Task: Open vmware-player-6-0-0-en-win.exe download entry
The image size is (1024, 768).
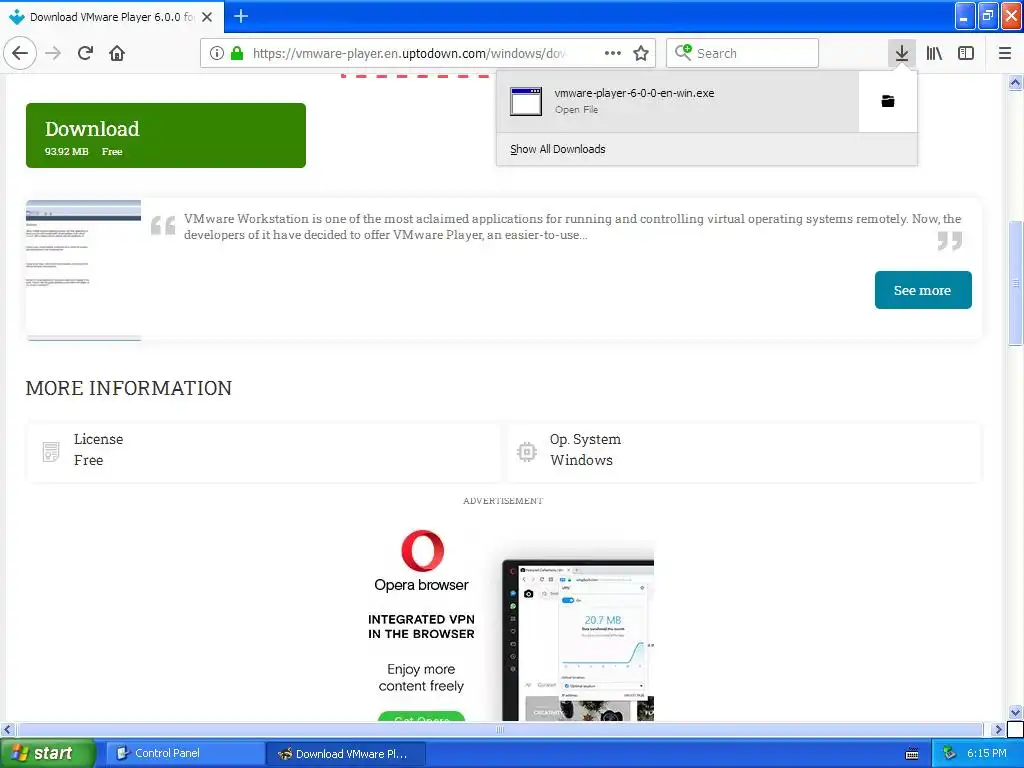Action: coord(678,101)
